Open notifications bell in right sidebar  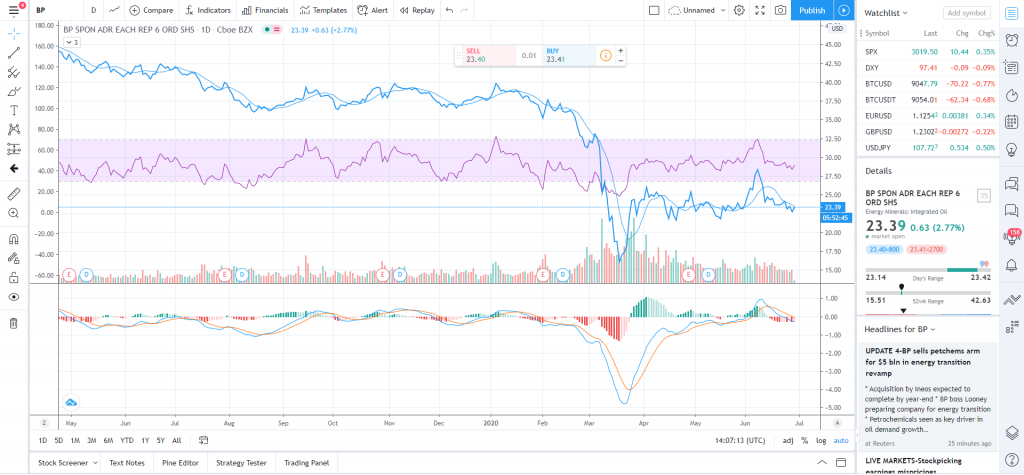click(1012, 265)
